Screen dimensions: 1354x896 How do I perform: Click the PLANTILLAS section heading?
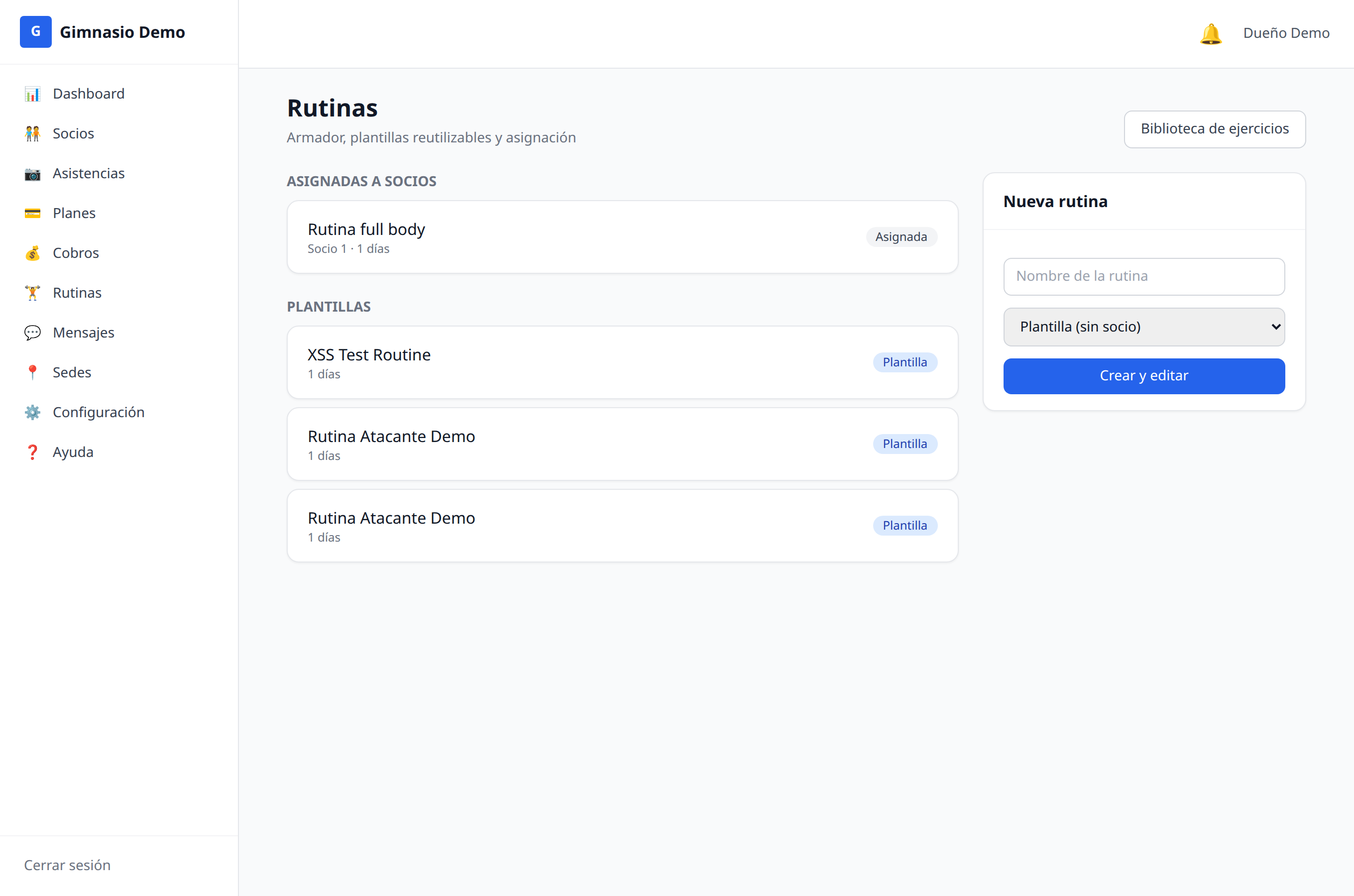click(329, 307)
